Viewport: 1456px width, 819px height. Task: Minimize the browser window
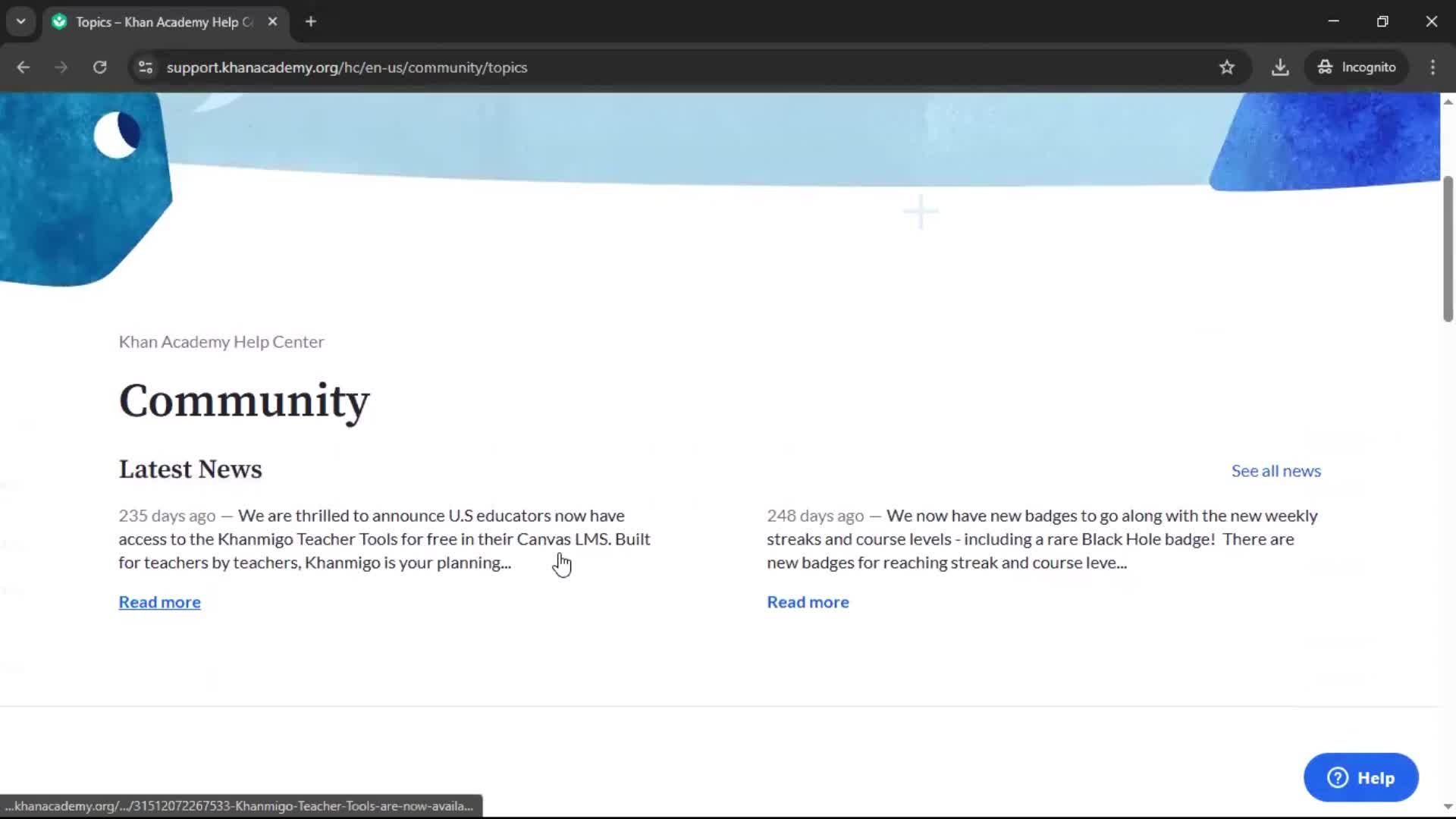click(x=1334, y=21)
